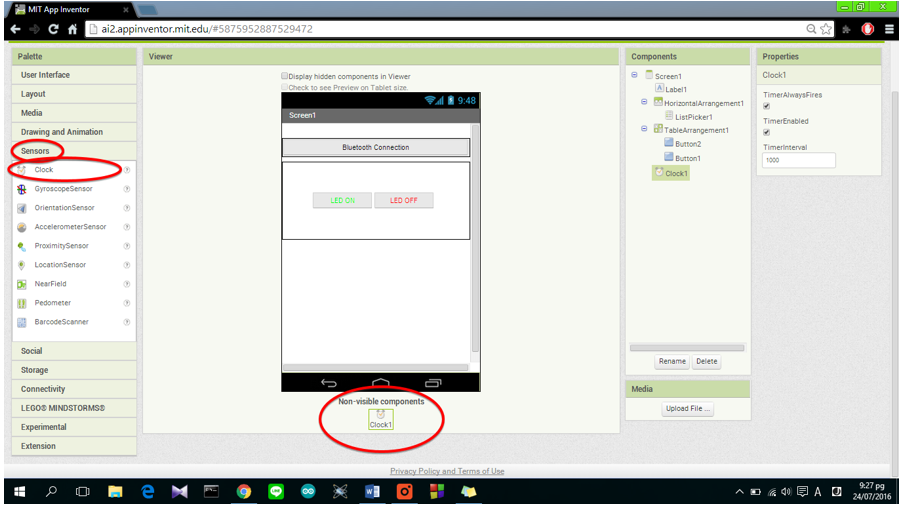
Task: Select the Clock1 non-visible component icon
Action: click(381, 419)
